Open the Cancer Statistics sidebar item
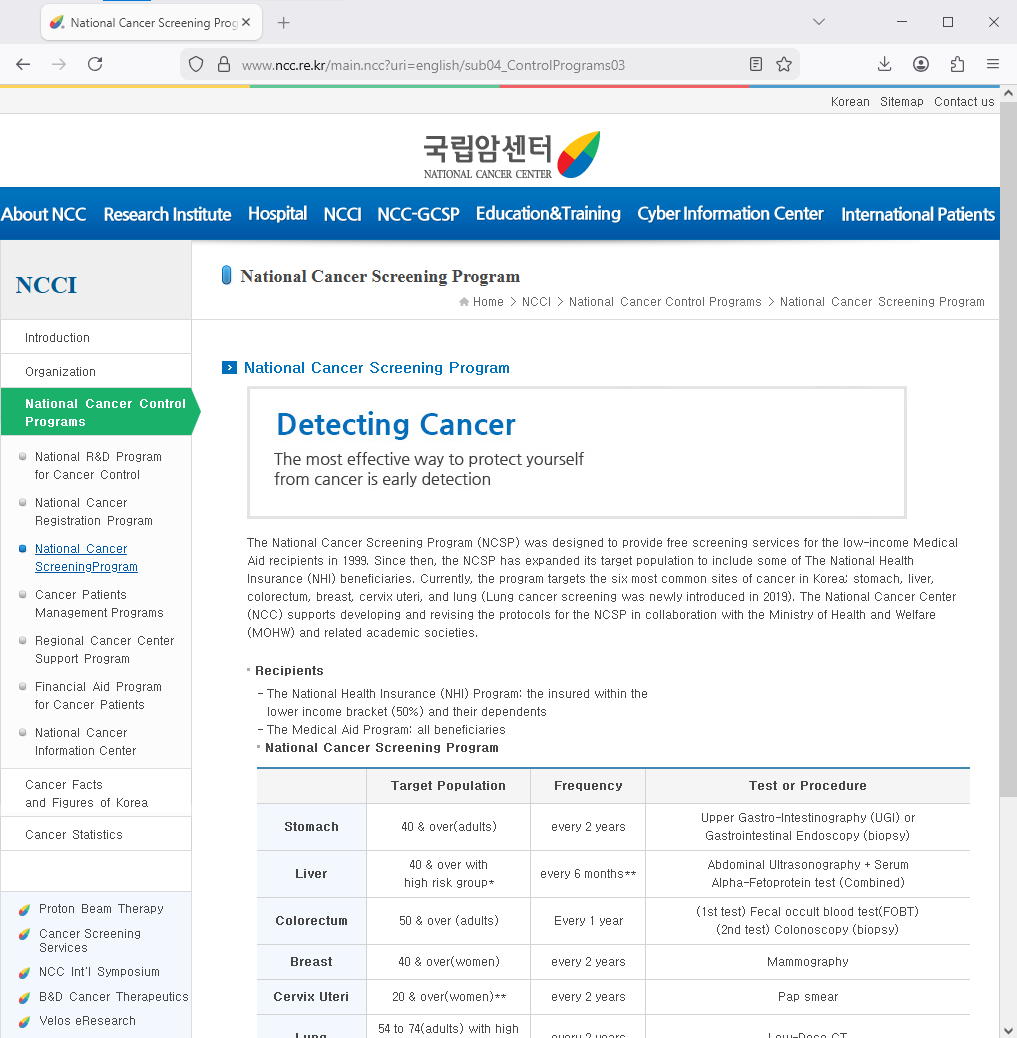 coord(74,834)
